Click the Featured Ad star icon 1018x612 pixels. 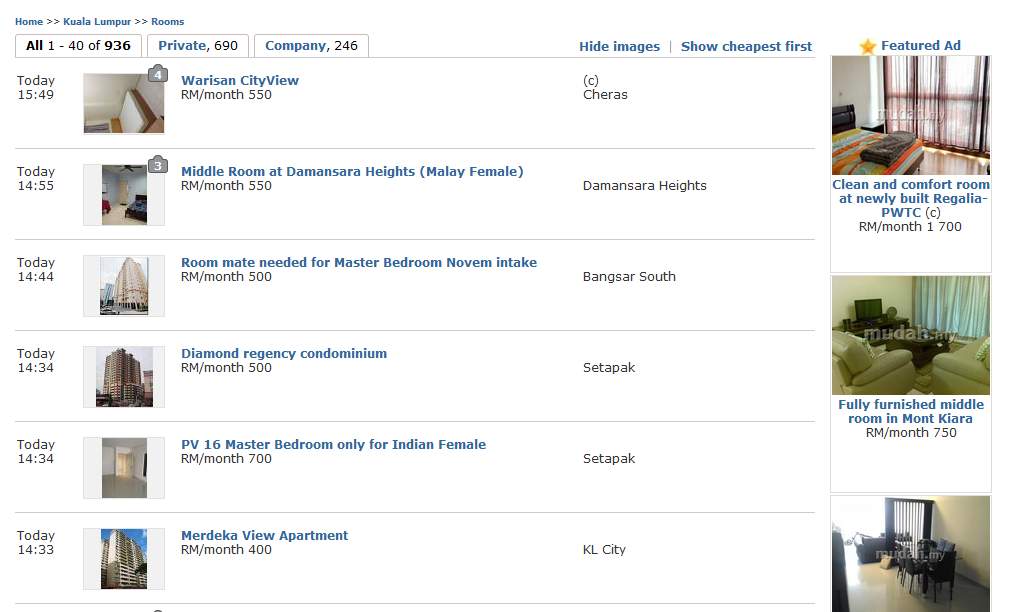pos(868,46)
